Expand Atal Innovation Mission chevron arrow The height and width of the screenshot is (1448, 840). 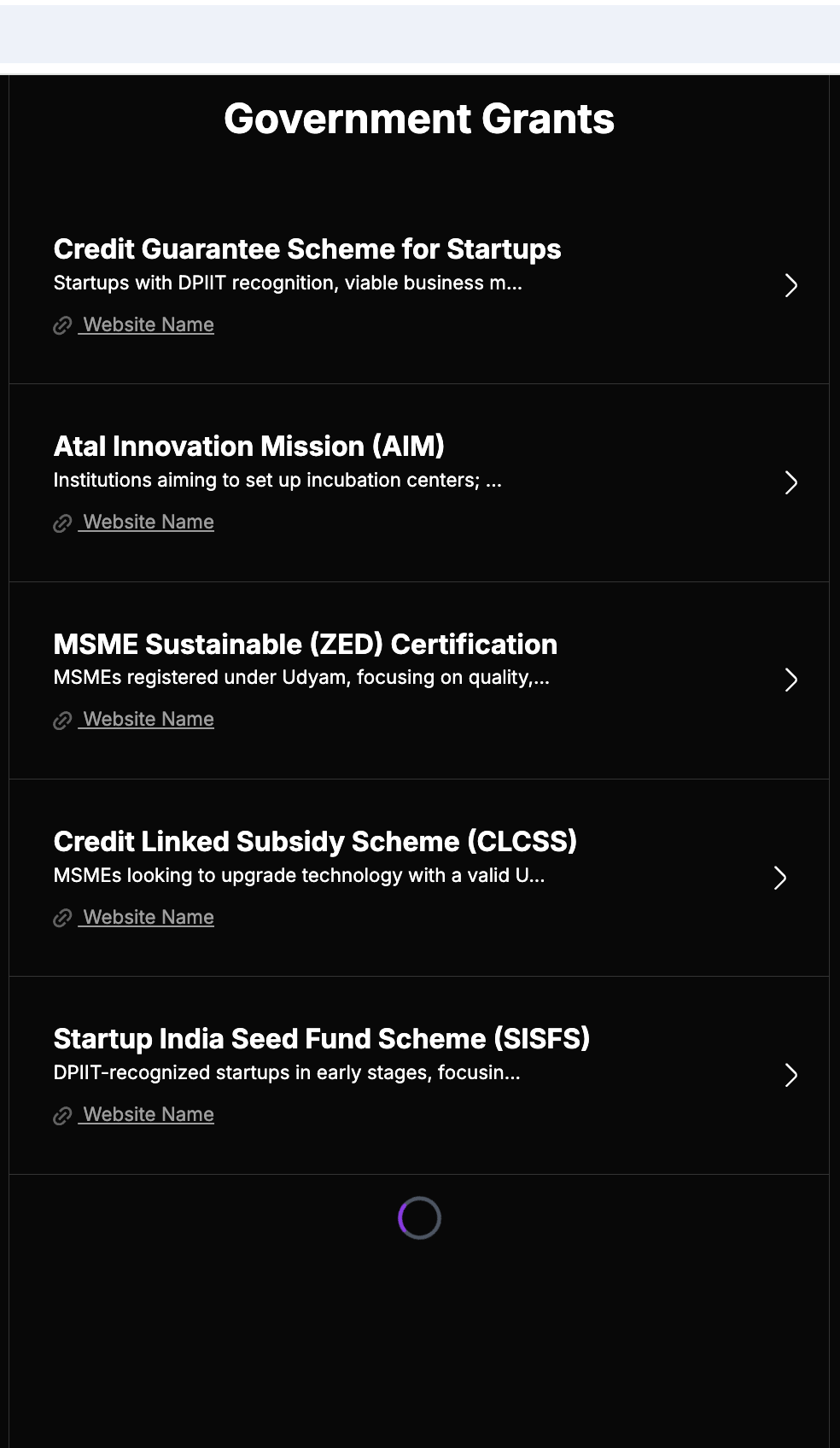[x=790, y=482]
